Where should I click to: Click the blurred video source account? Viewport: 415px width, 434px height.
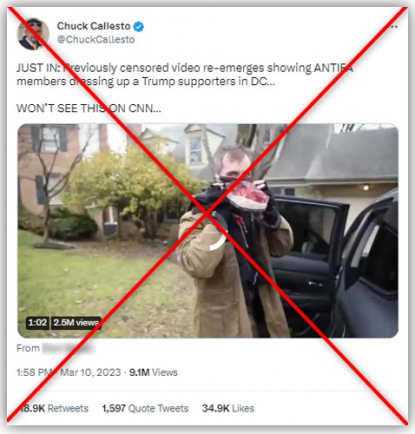(68, 348)
